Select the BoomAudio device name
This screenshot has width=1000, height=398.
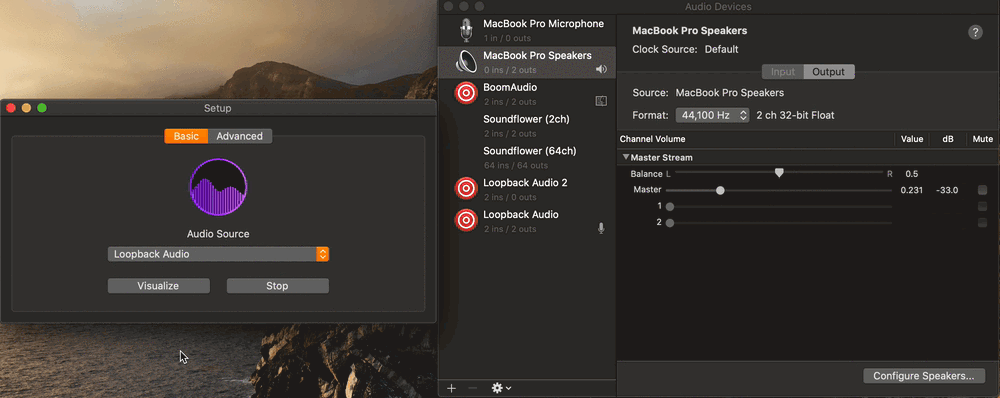(510, 87)
